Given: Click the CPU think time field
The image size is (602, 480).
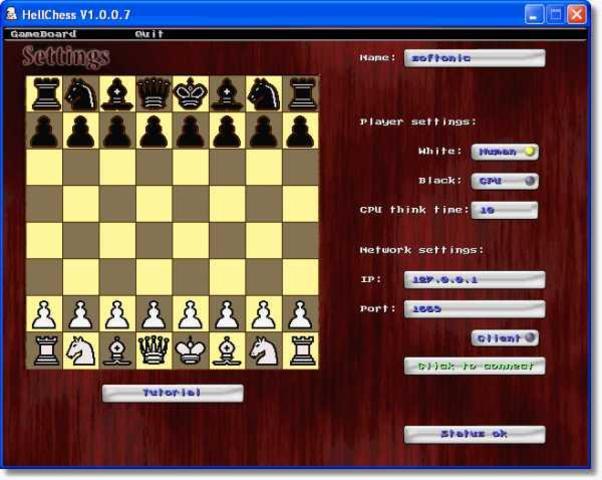Looking at the screenshot, I should click(x=504, y=210).
